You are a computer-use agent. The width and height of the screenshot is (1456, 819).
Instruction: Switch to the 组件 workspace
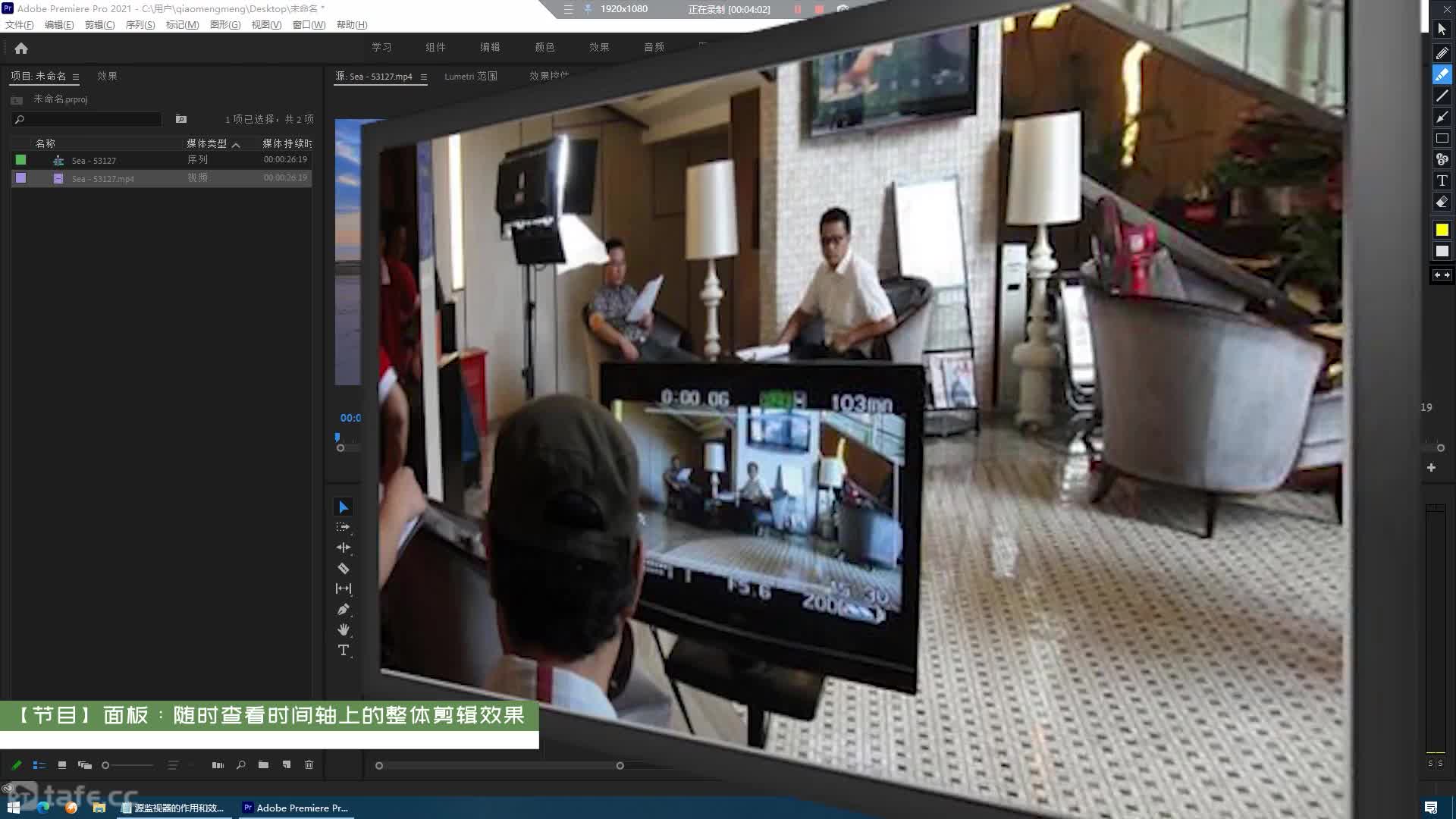(435, 47)
